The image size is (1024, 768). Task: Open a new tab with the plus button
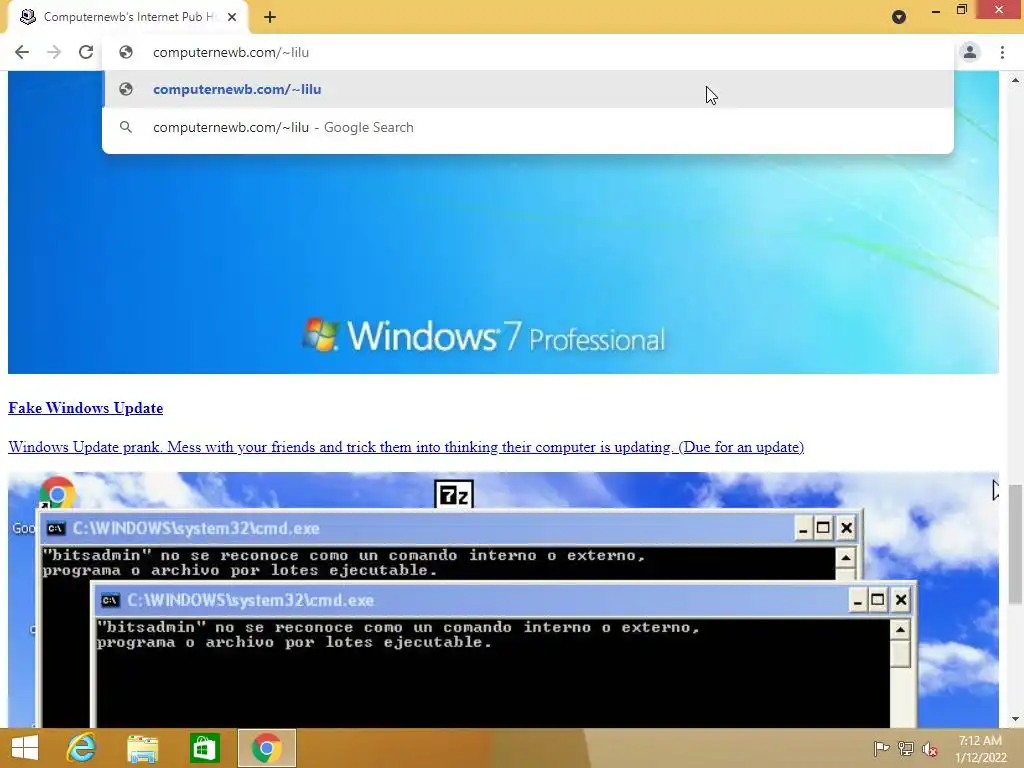click(x=270, y=17)
